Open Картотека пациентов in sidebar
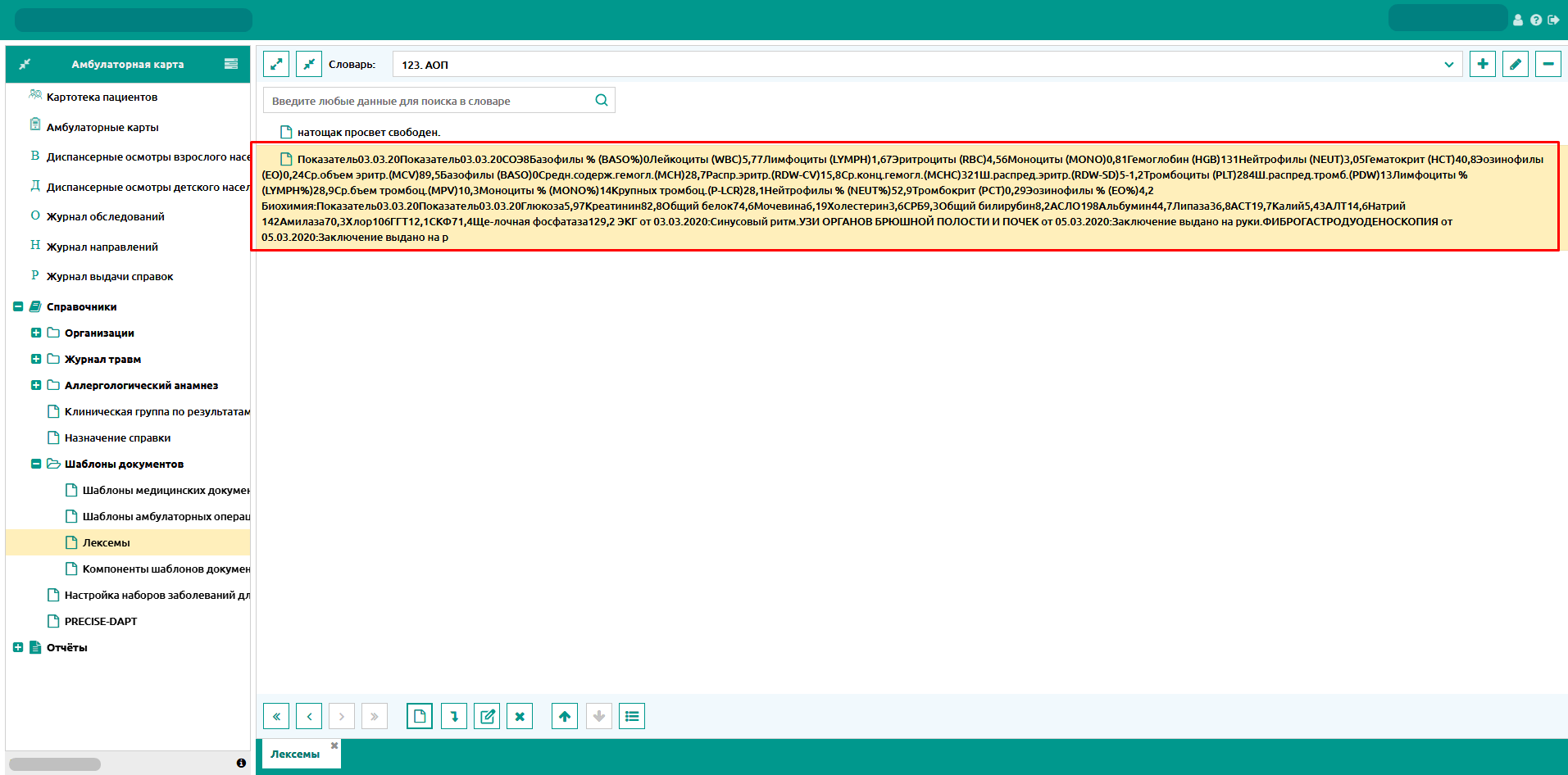This screenshot has width=1568, height=775. coord(102,97)
